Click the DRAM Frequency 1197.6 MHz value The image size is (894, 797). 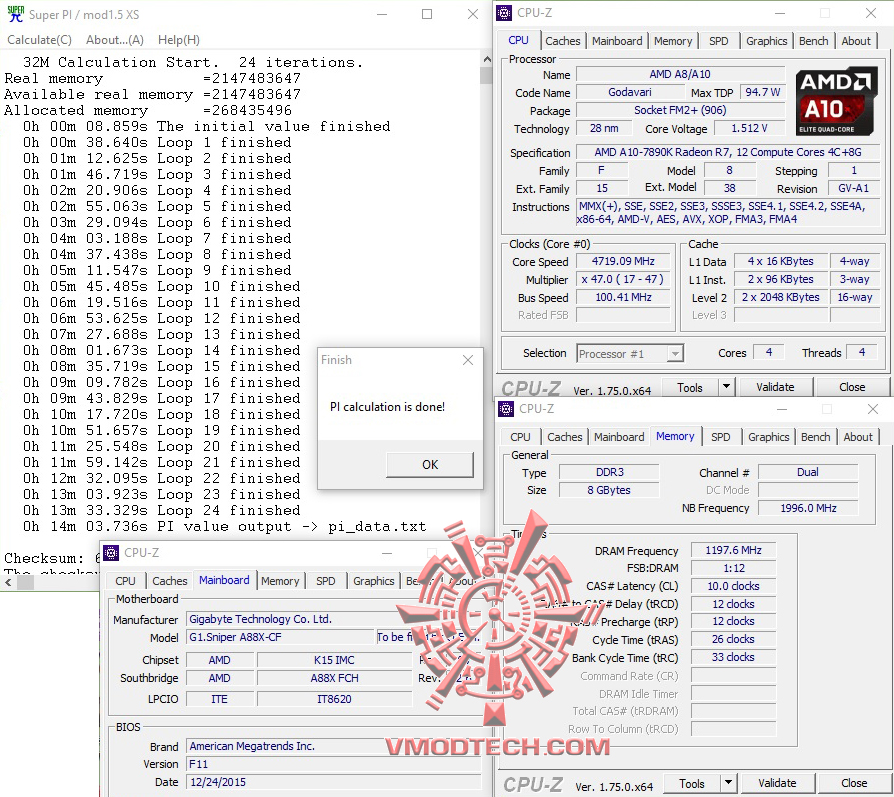tap(733, 550)
